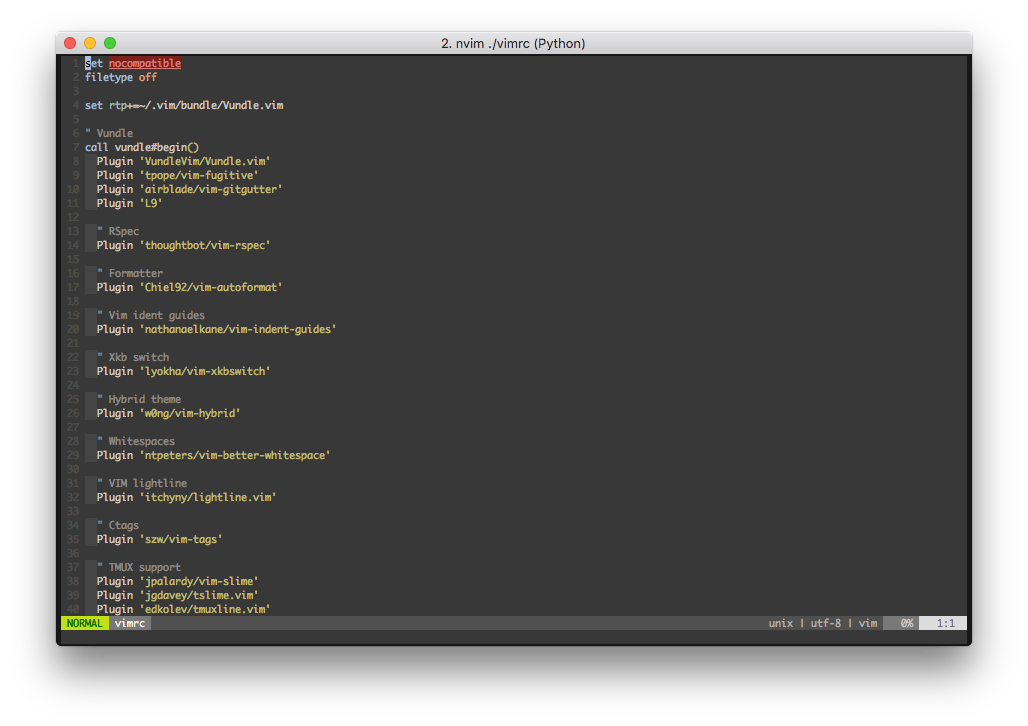The width and height of the screenshot is (1028, 726).
Task: Click the '" Hybrid theme' comment
Action: click(139, 399)
